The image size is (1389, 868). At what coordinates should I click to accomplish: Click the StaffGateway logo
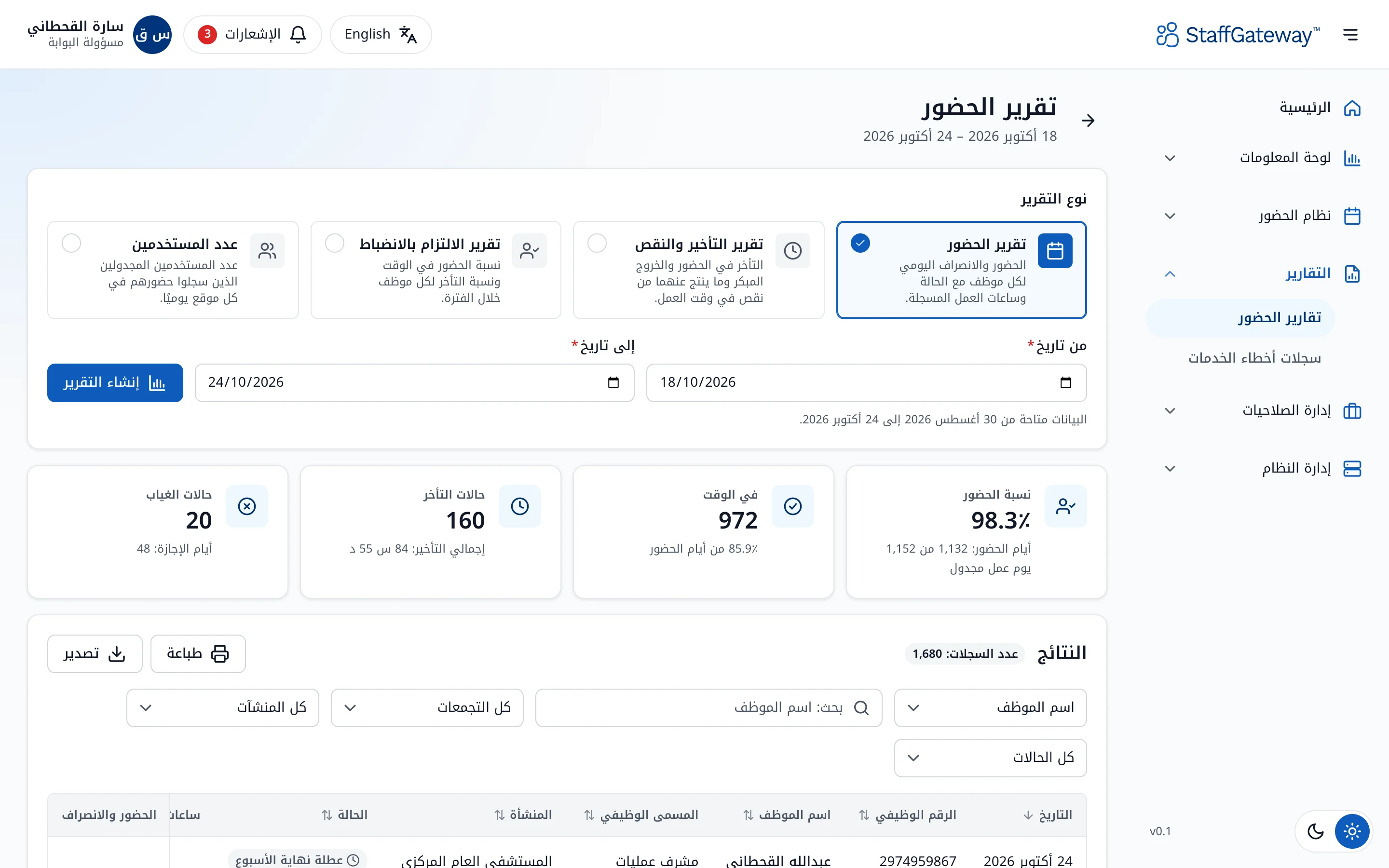[1238, 34]
